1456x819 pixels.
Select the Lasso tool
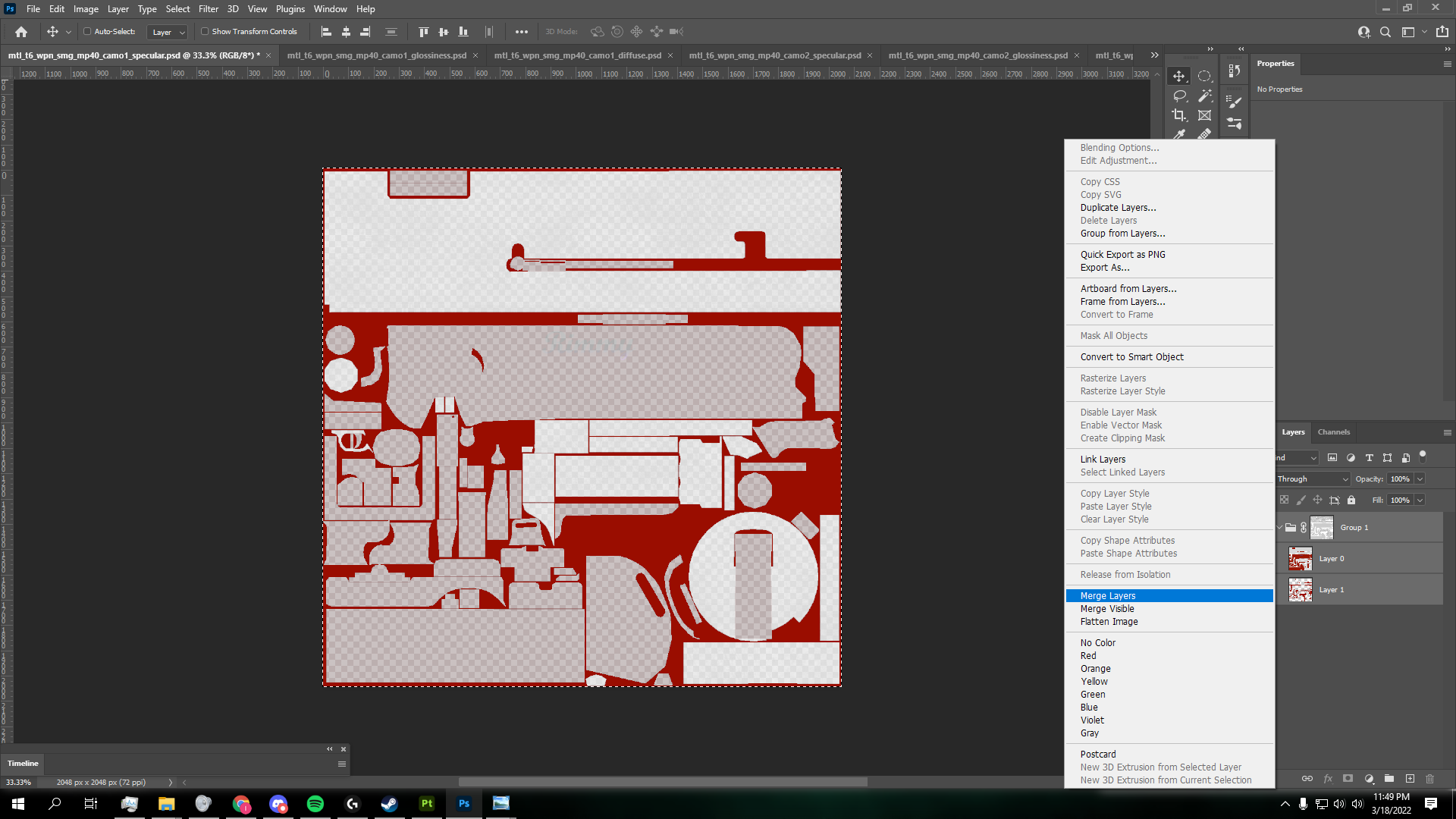[1179, 96]
